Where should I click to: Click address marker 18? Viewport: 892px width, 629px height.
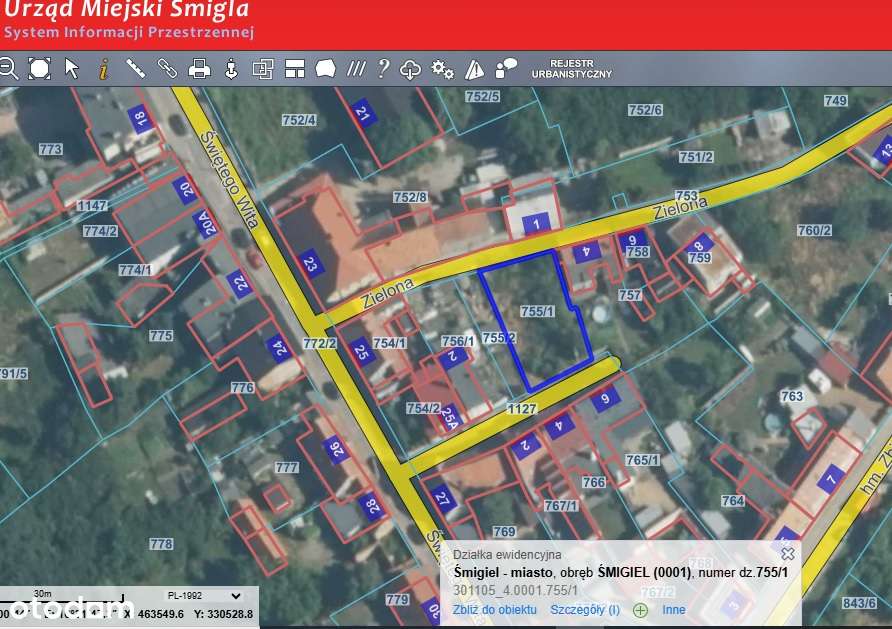[x=140, y=119]
